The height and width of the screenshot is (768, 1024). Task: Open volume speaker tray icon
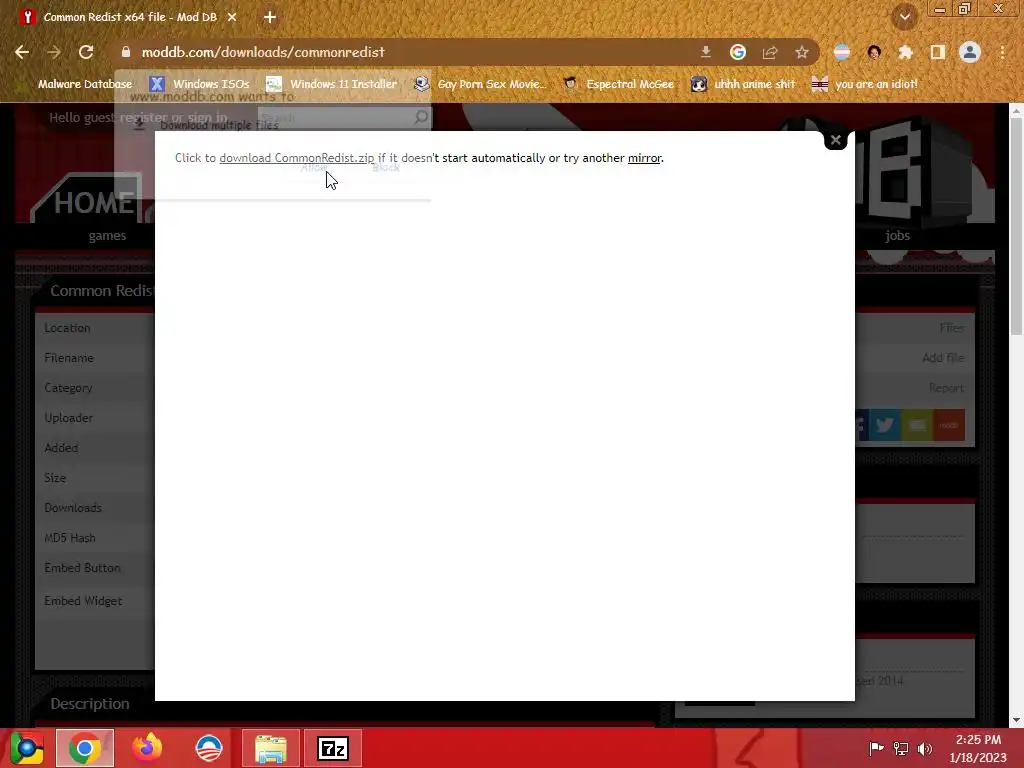(925, 748)
